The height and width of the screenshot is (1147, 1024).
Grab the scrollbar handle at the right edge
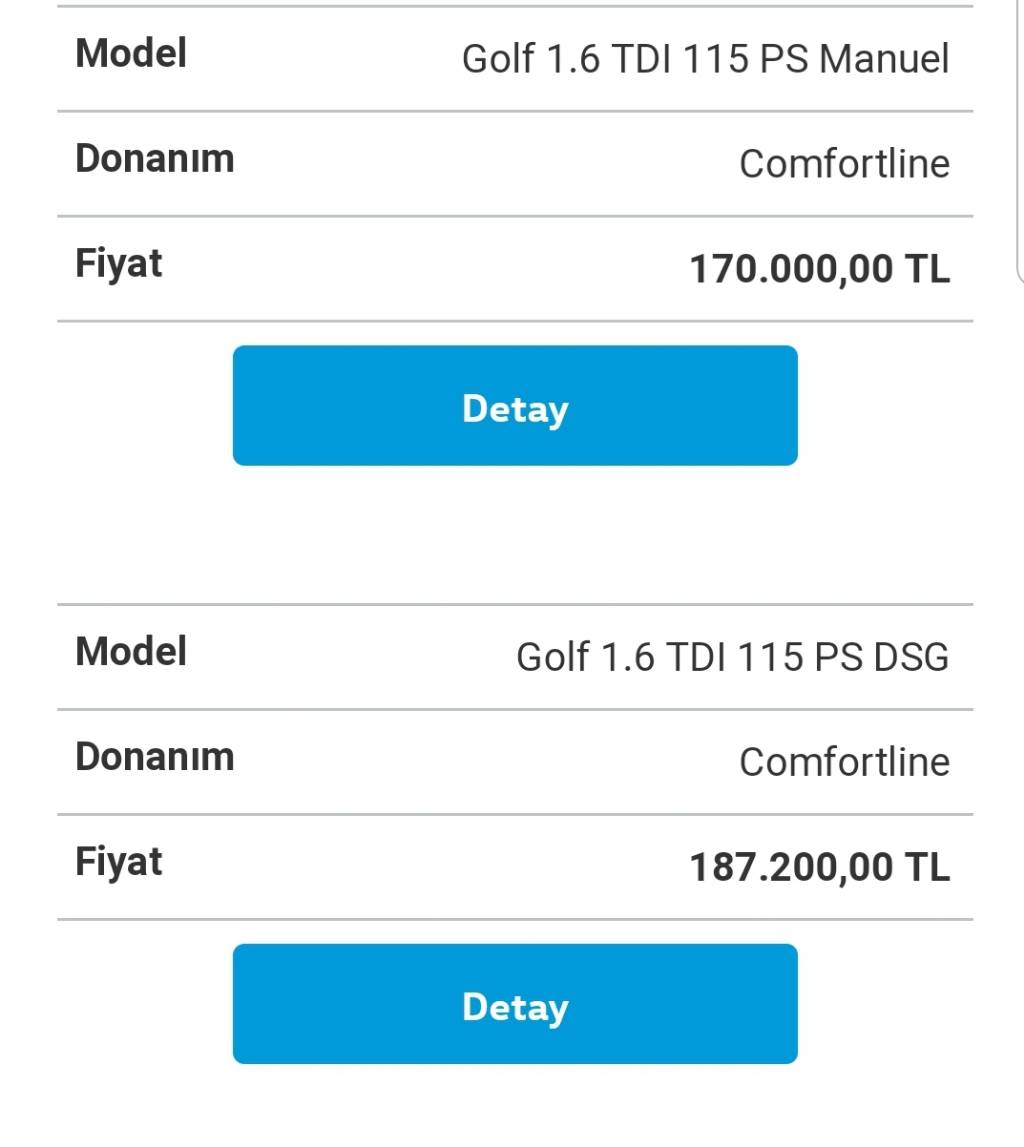(1020, 139)
